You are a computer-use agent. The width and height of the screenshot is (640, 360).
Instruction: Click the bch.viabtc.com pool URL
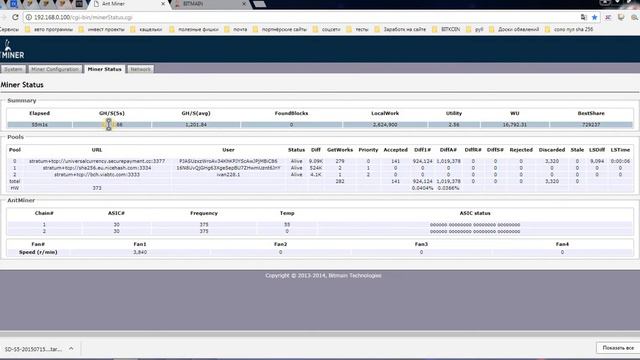pos(97,174)
